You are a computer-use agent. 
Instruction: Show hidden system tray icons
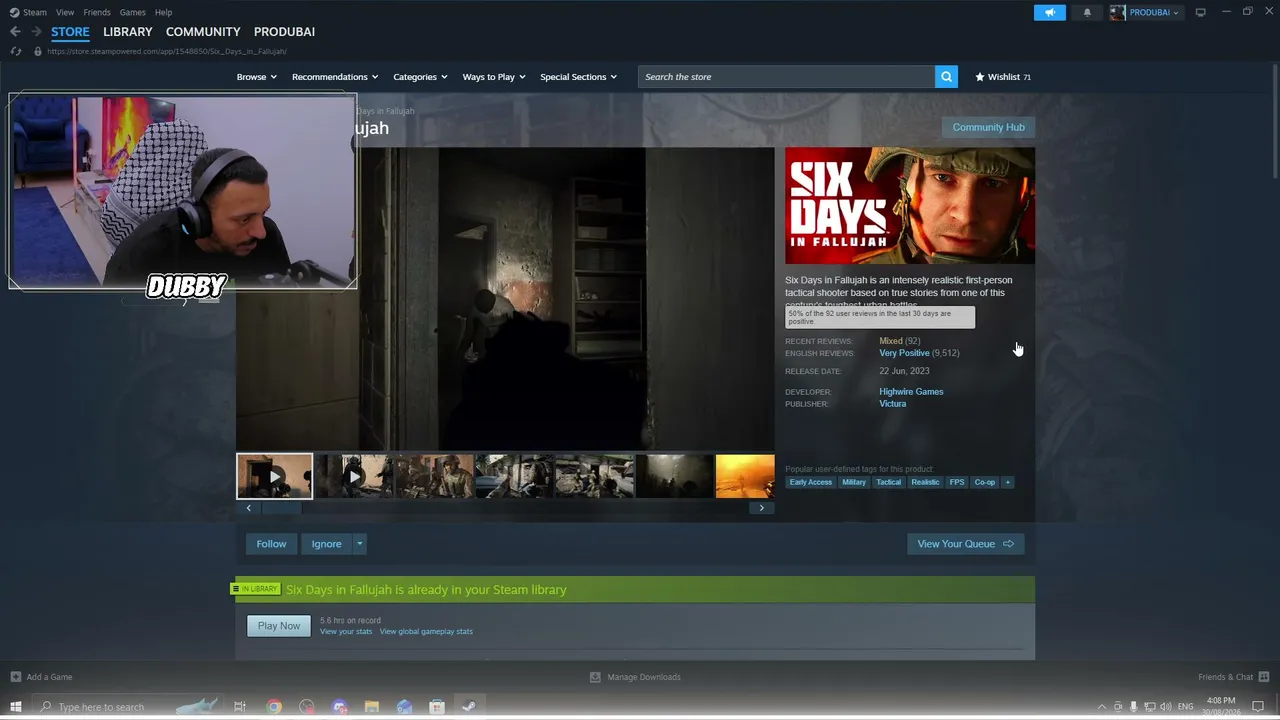point(1102,707)
